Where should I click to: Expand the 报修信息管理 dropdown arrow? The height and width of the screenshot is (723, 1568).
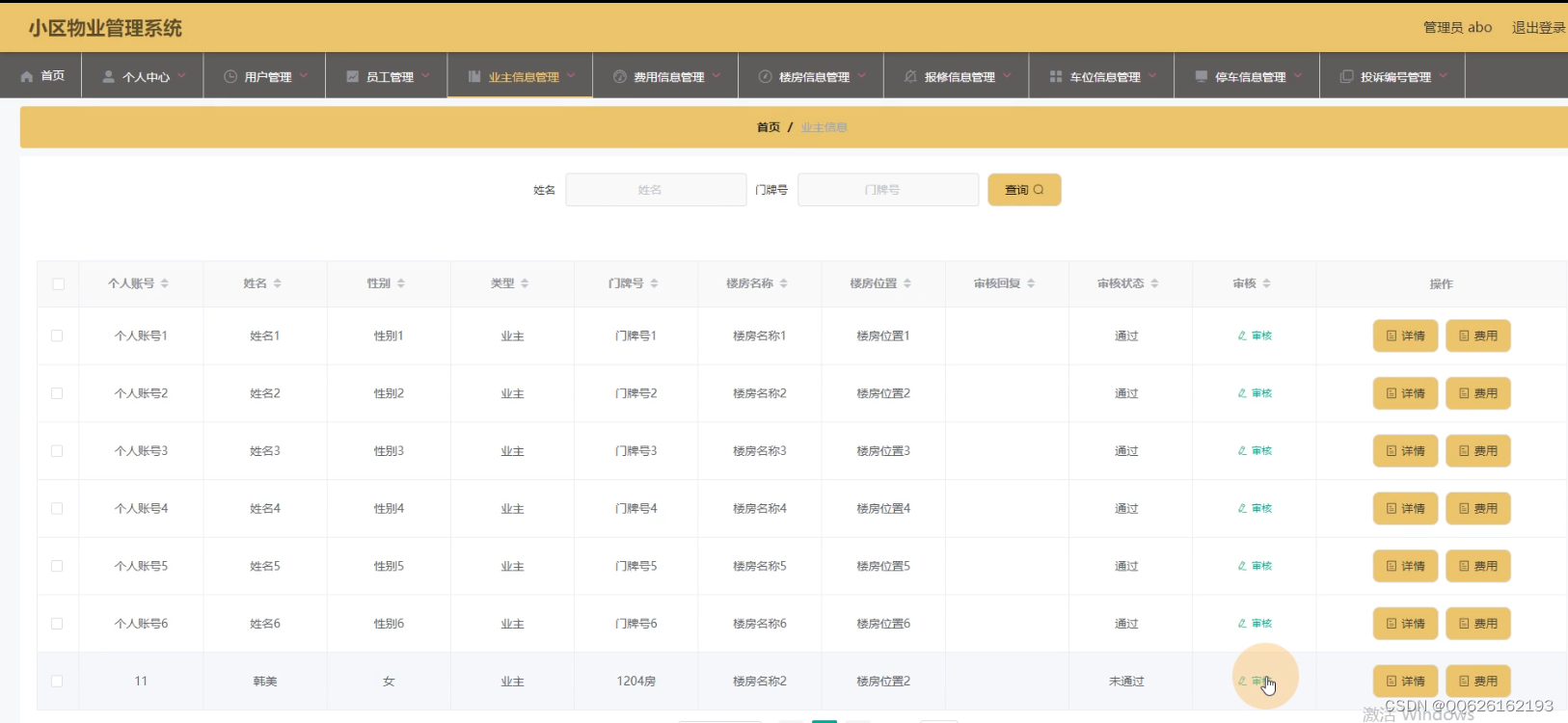pyautogui.click(x=1008, y=75)
